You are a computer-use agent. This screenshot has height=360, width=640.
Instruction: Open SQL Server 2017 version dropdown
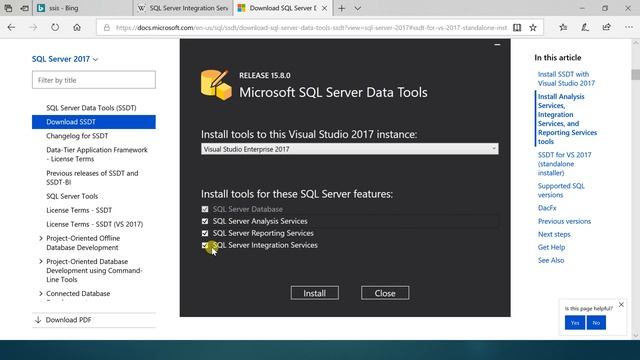pos(65,59)
